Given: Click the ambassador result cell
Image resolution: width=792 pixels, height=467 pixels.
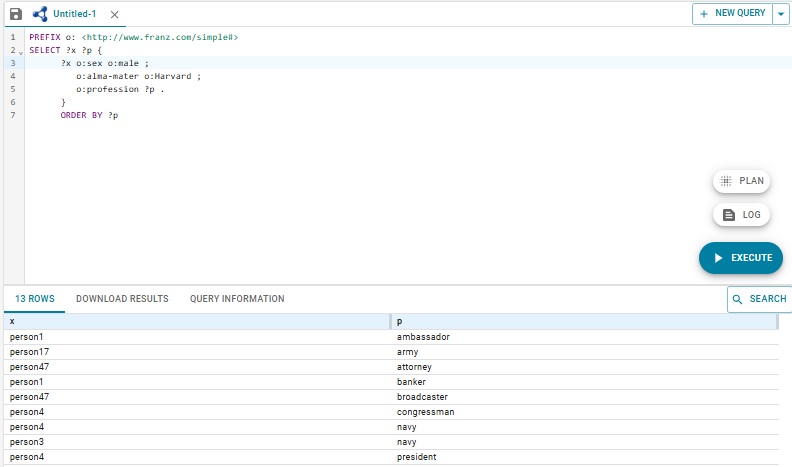Looking at the screenshot, I should tap(423, 337).
